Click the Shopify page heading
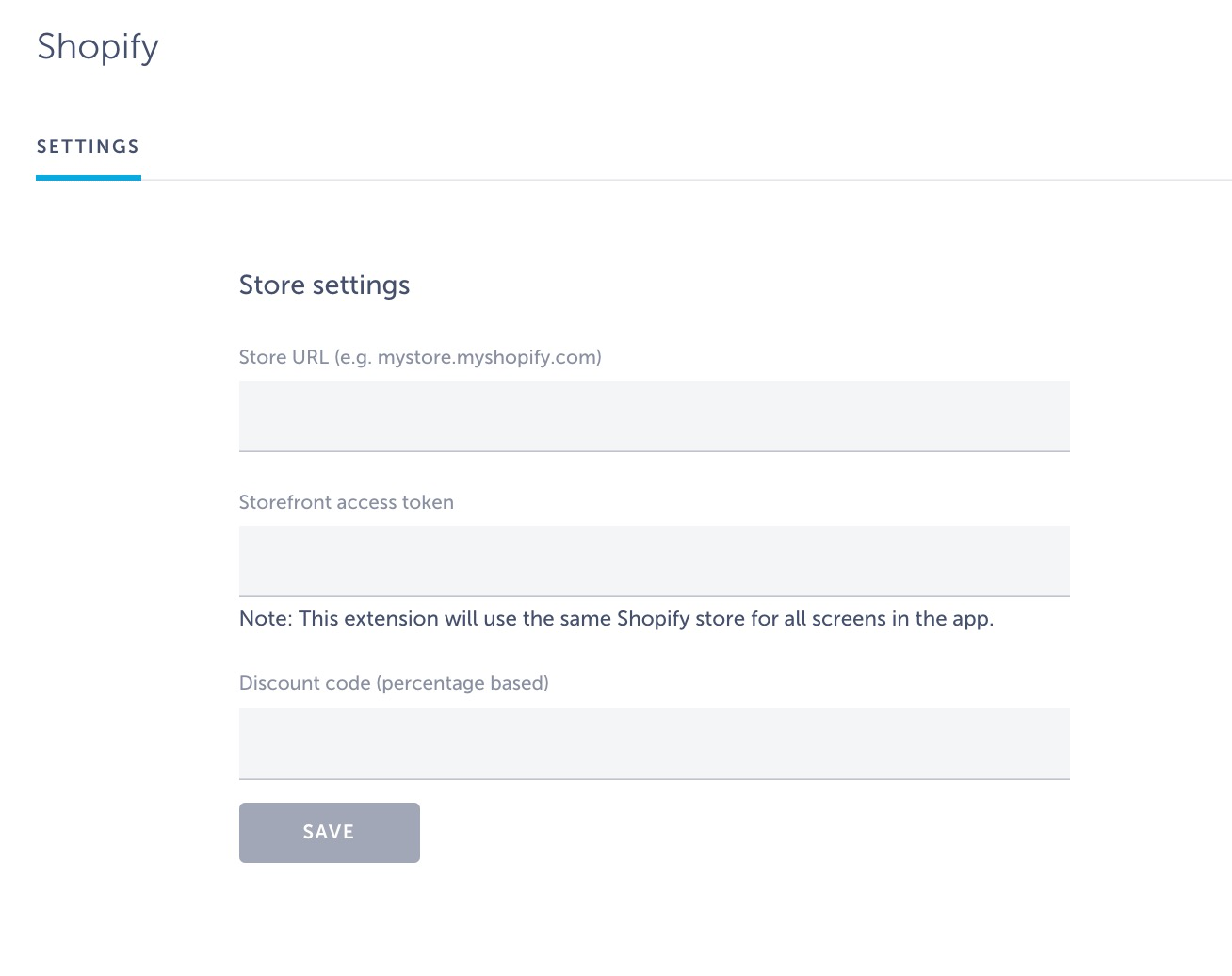Image resolution: width=1232 pixels, height=976 pixels. pos(97,46)
